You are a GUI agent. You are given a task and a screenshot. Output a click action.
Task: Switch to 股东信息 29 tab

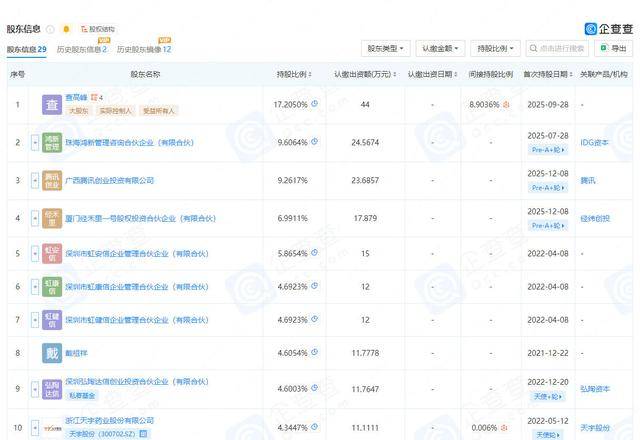[x=27, y=49]
